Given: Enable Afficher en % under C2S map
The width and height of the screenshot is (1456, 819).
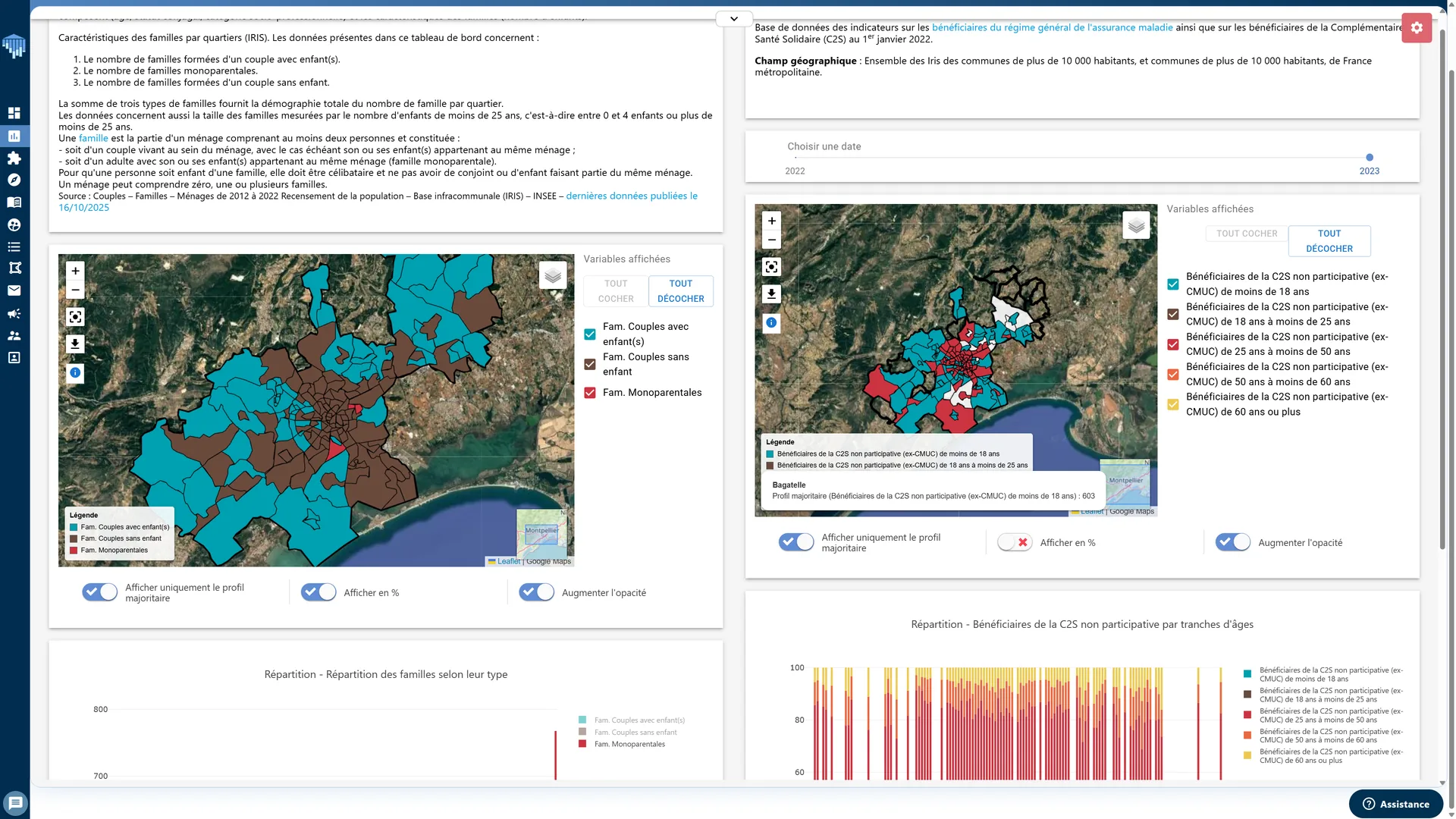Looking at the screenshot, I should click(1015, 542).
